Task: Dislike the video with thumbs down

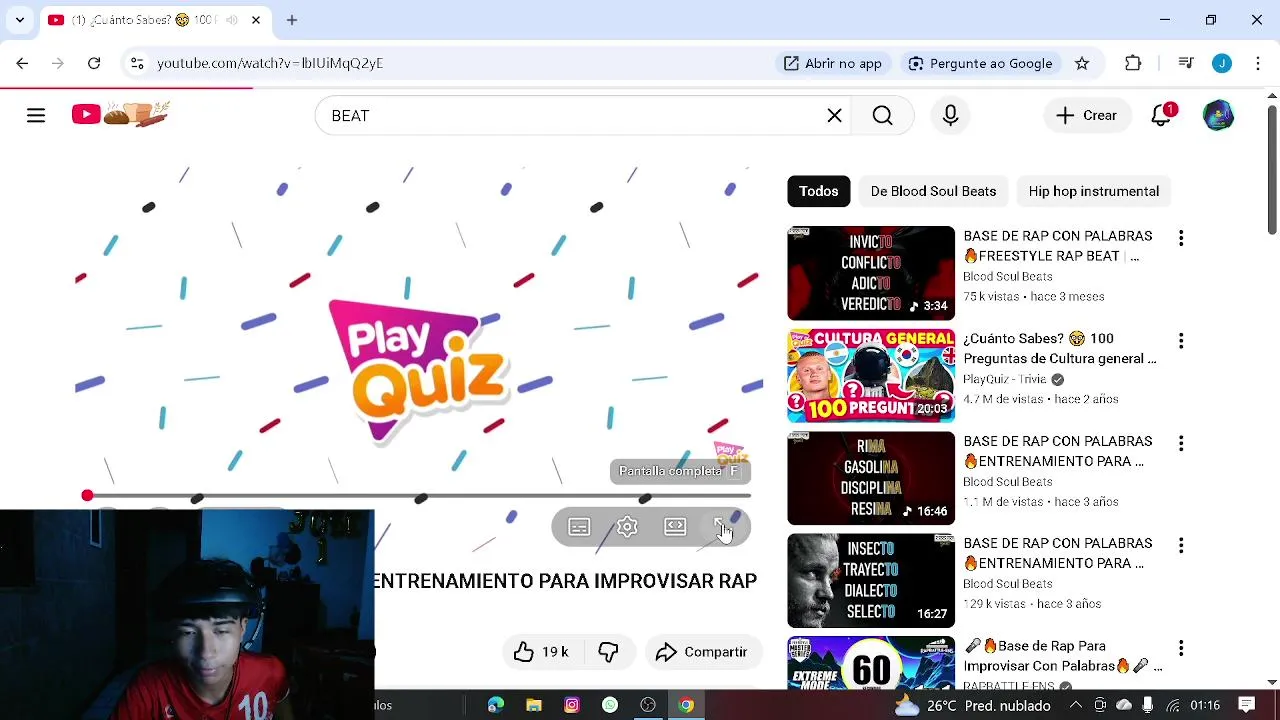Action: (608, 652)
